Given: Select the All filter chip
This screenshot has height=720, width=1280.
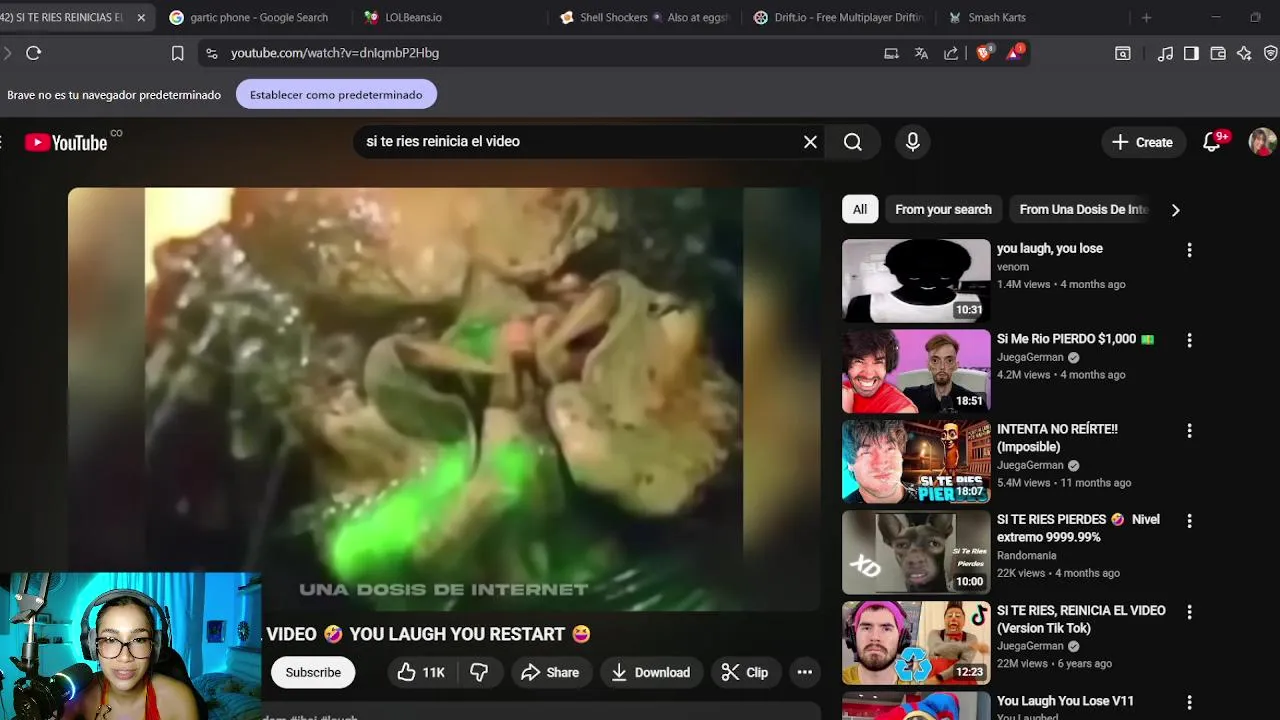Looking at the screenshot, I should tap(860, 209).
